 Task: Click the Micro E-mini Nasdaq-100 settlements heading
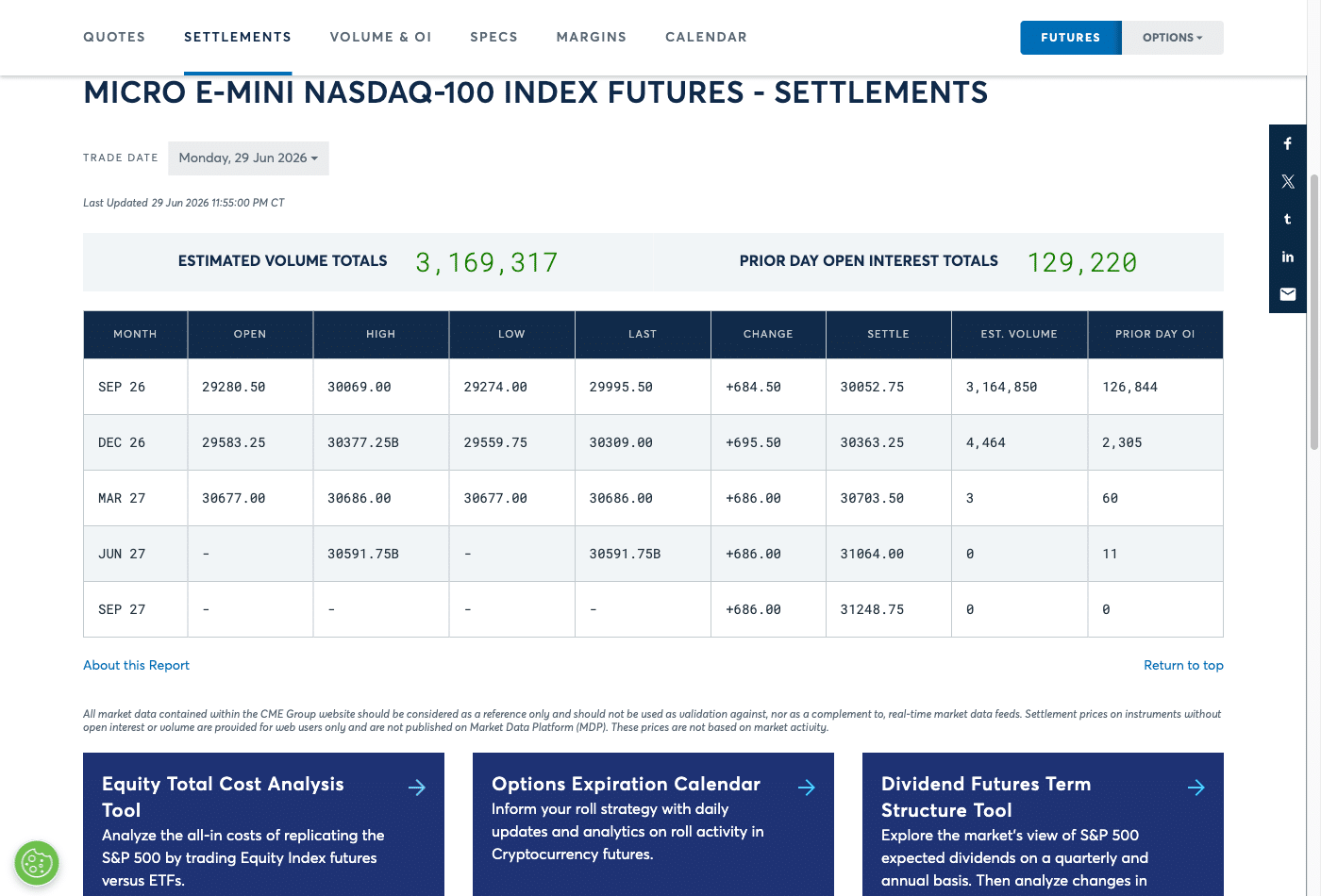pos(536,92)
